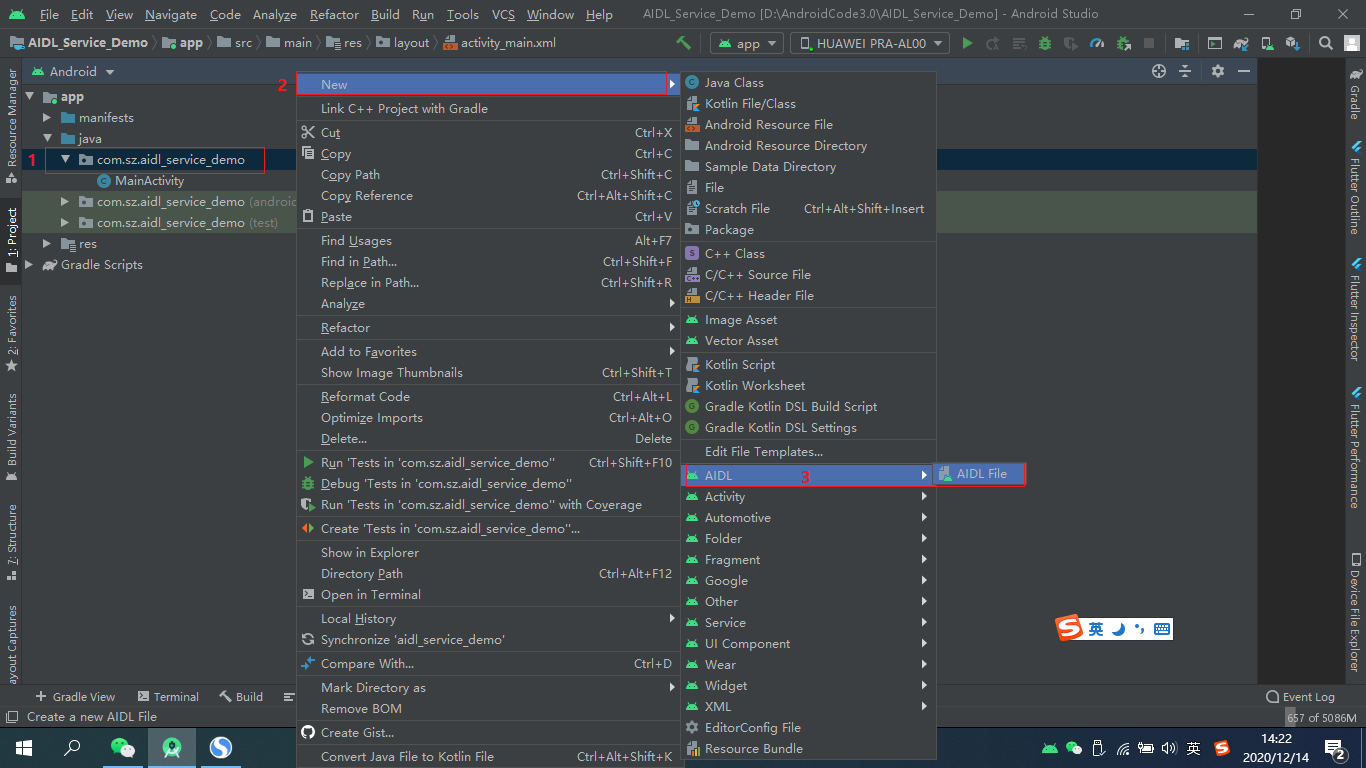Open the app run configuration dropdown
This screenshot has height=768, width=1366.
[745, 42]
